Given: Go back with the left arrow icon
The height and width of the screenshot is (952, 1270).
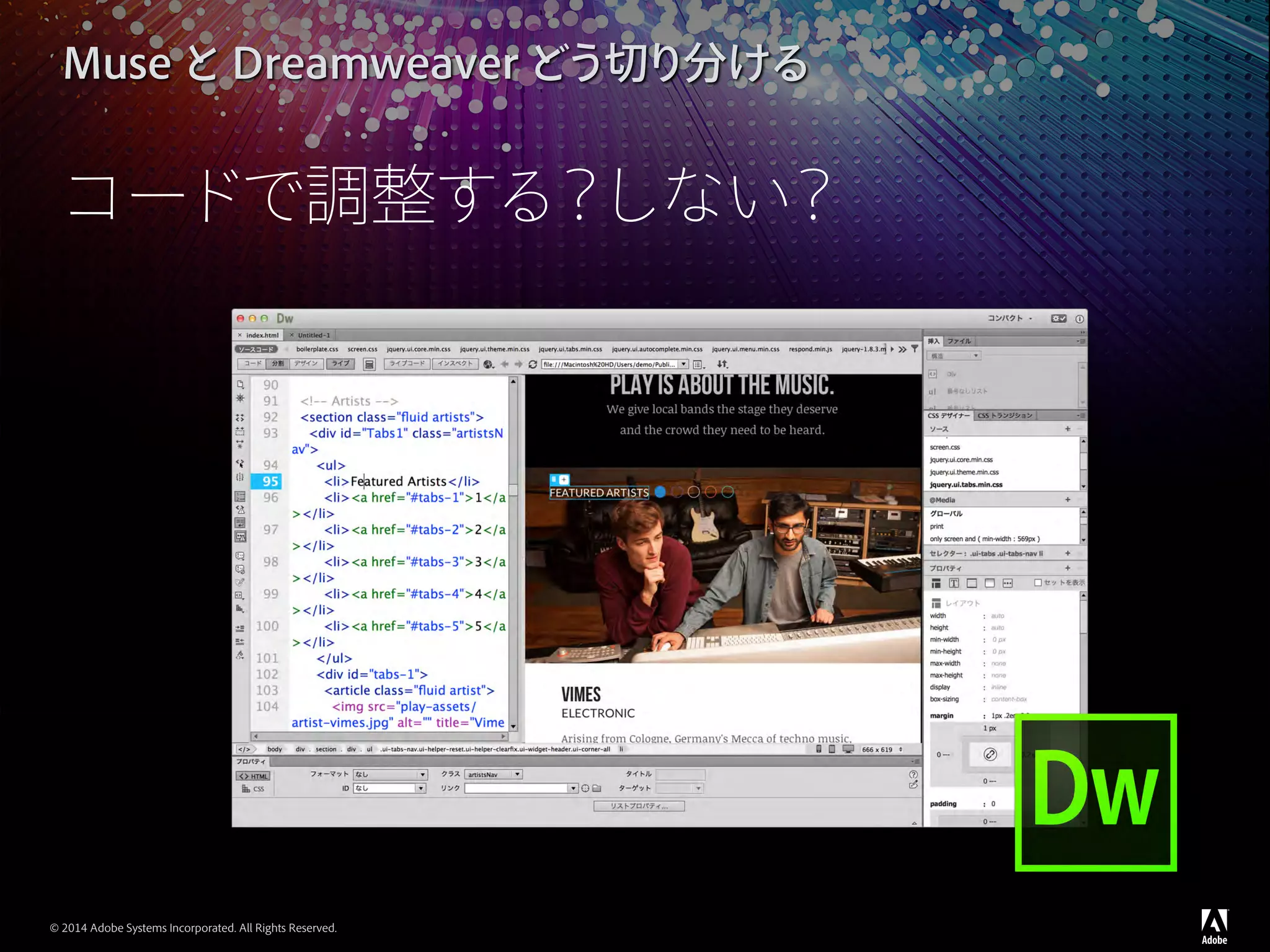Looking at the screenshot, I should click(x=505, y=364).
